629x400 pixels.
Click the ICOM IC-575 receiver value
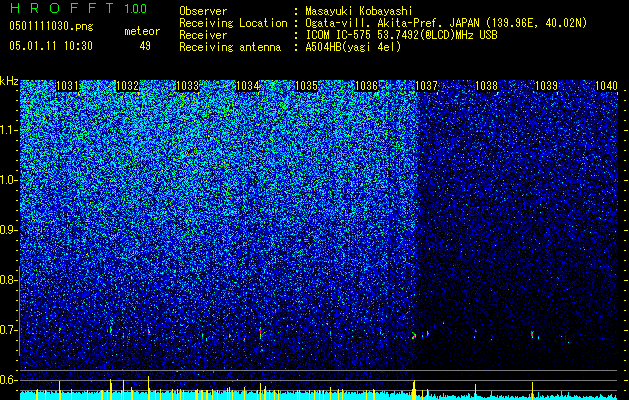coord(401,35)
